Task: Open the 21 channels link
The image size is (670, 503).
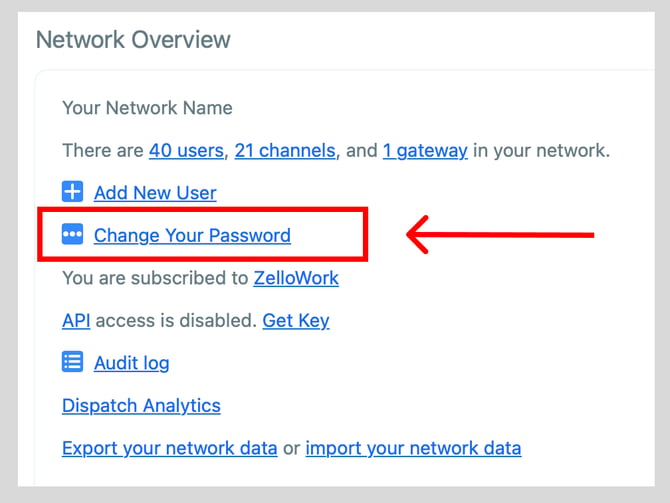Action: pyautogui.click(x=285, y=150)
